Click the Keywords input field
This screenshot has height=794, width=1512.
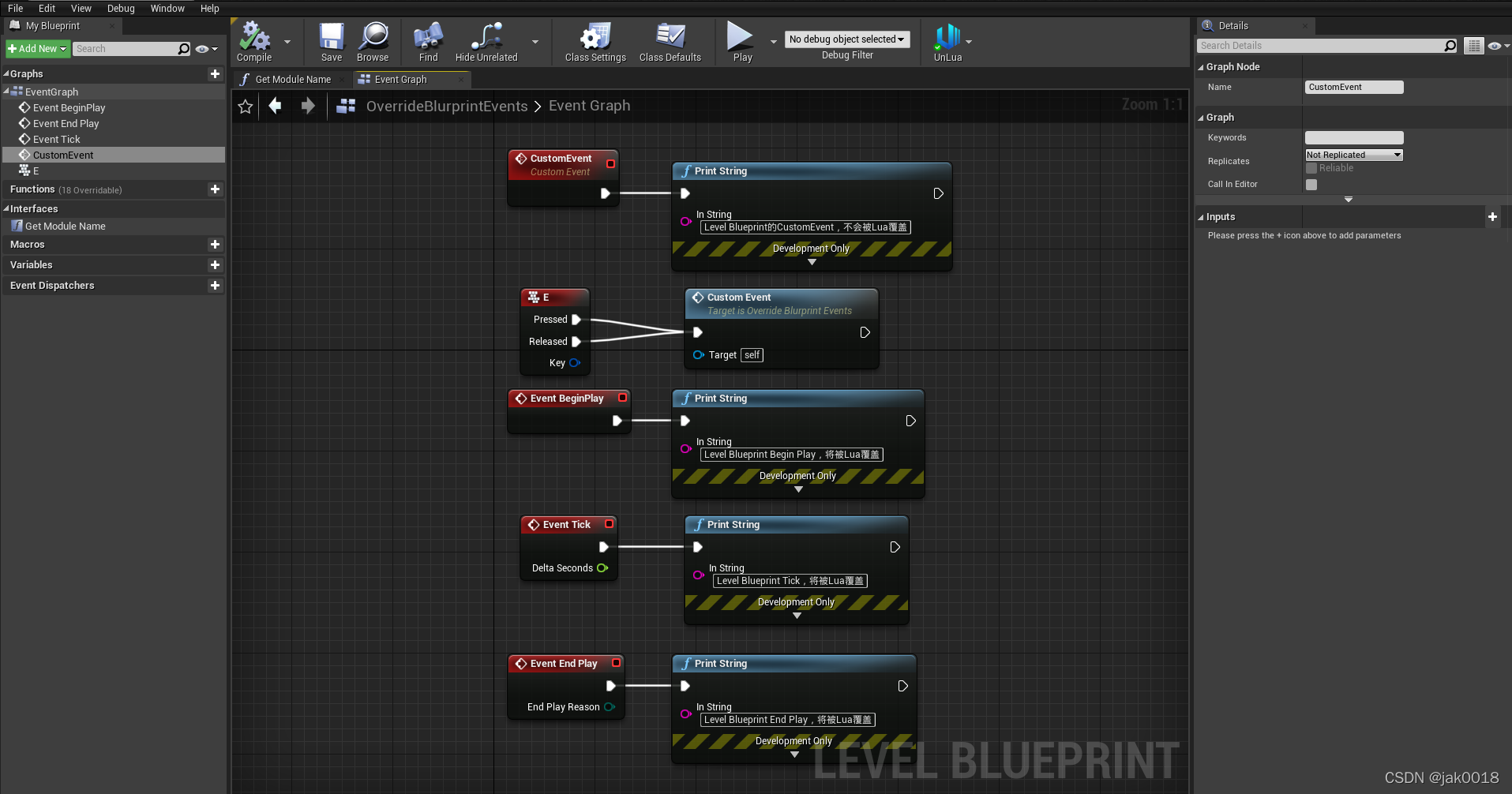pyautogui.click(x=1354, y=137)
